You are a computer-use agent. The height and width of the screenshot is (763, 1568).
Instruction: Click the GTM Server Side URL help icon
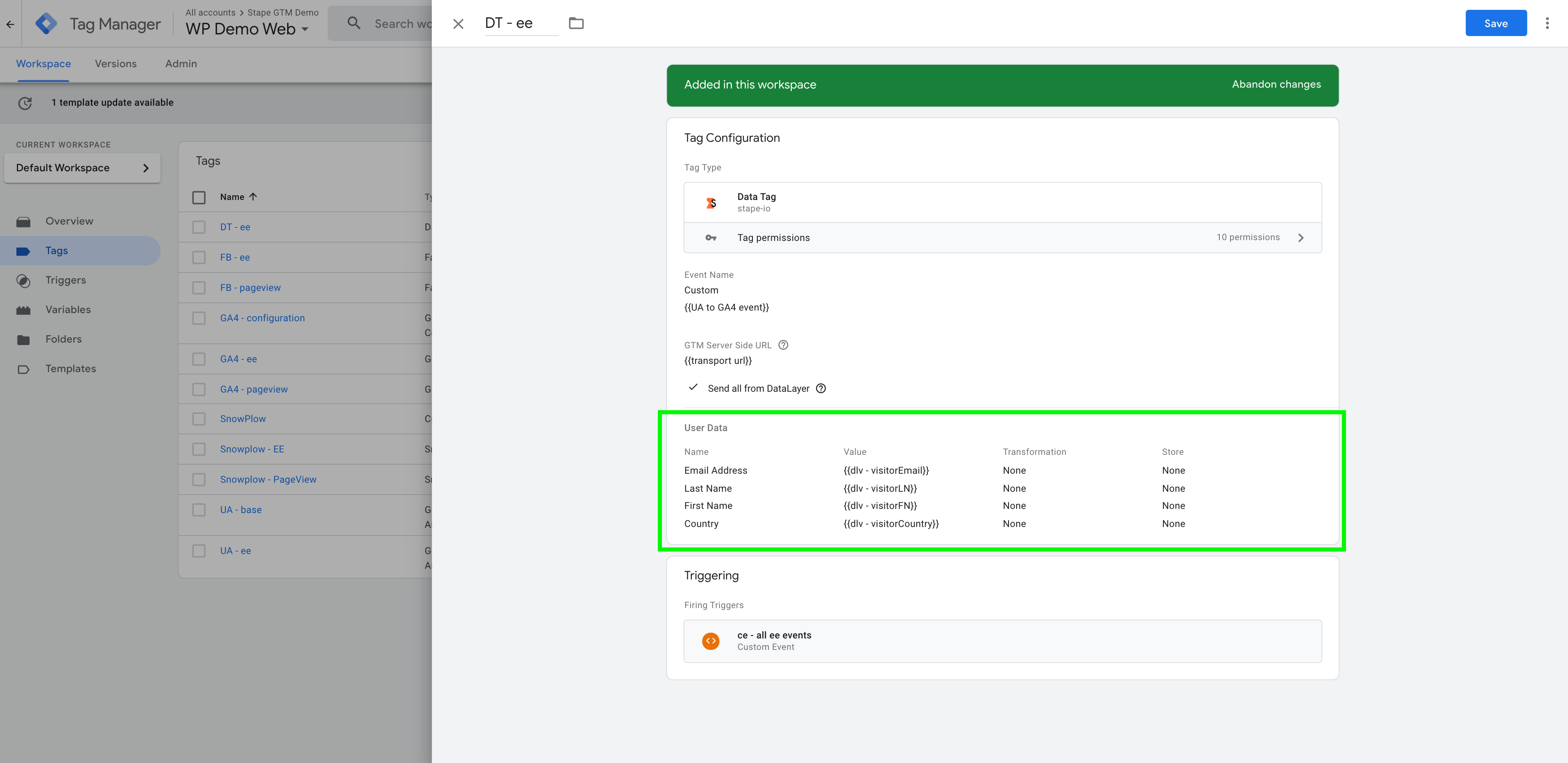783,345
